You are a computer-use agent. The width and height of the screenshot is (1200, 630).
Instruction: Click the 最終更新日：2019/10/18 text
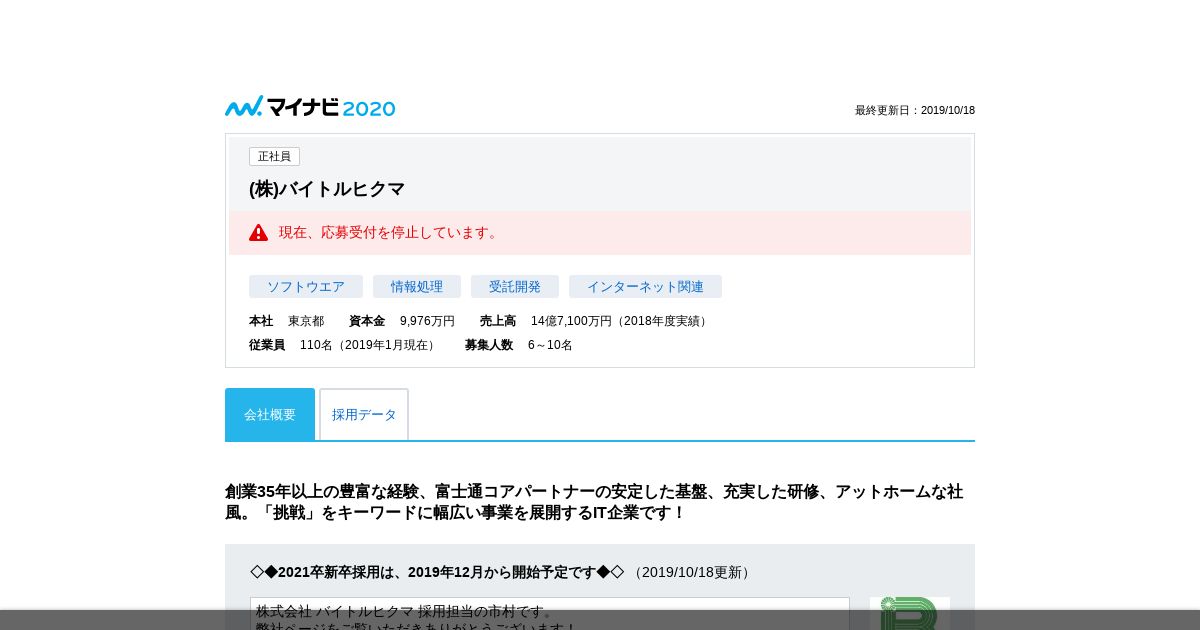915,110
